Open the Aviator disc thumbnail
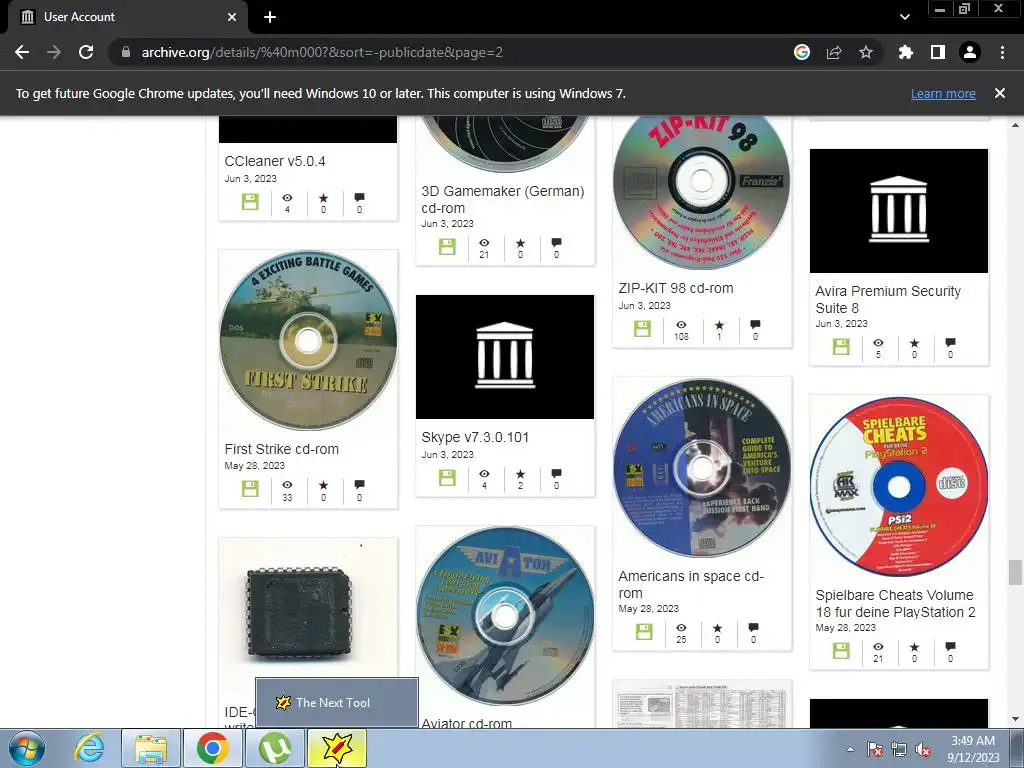This screenshot has width=1024, height=768. click(x=505, y=616)
